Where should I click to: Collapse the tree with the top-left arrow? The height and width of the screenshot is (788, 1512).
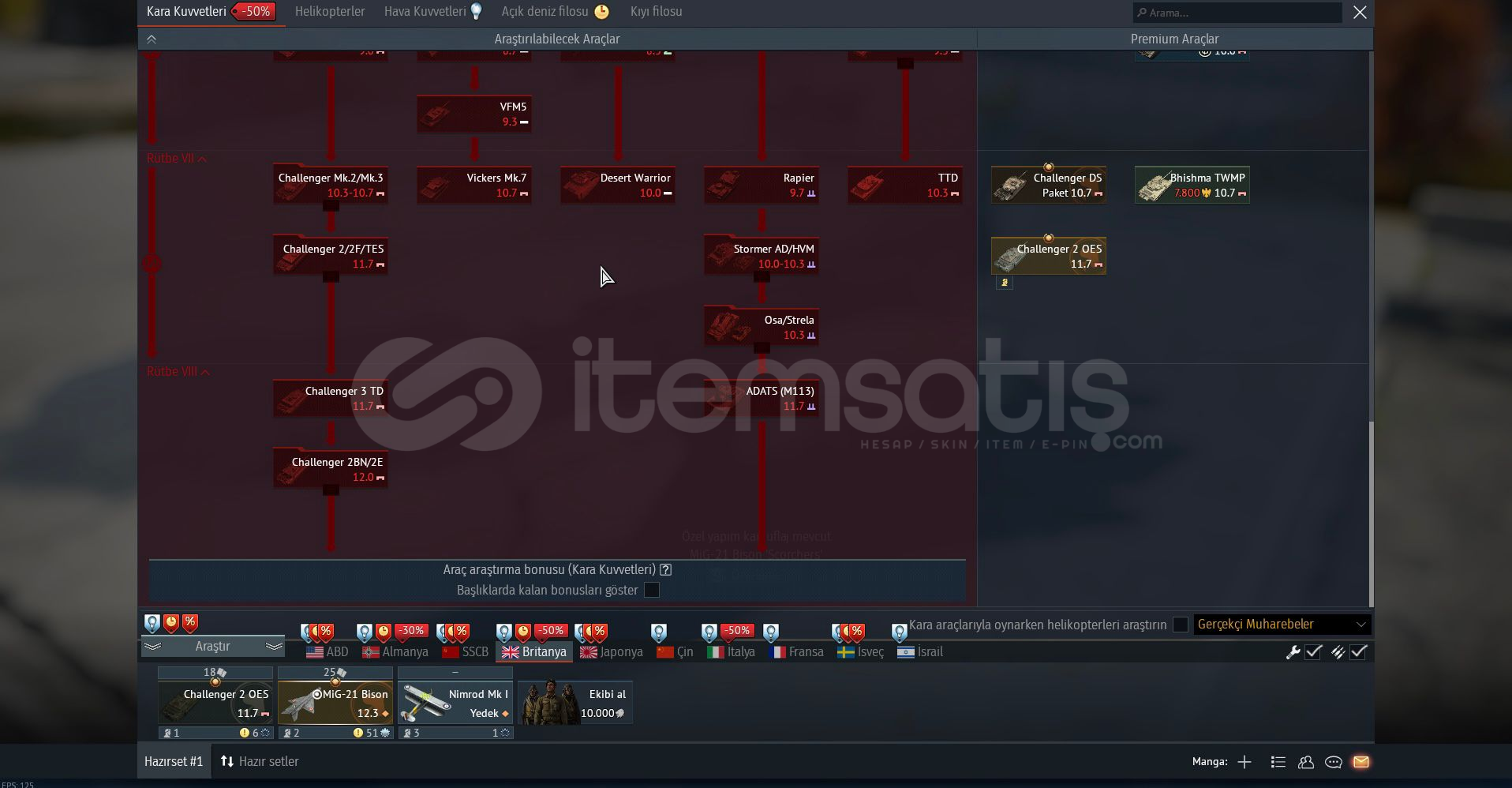coord(152,39)
